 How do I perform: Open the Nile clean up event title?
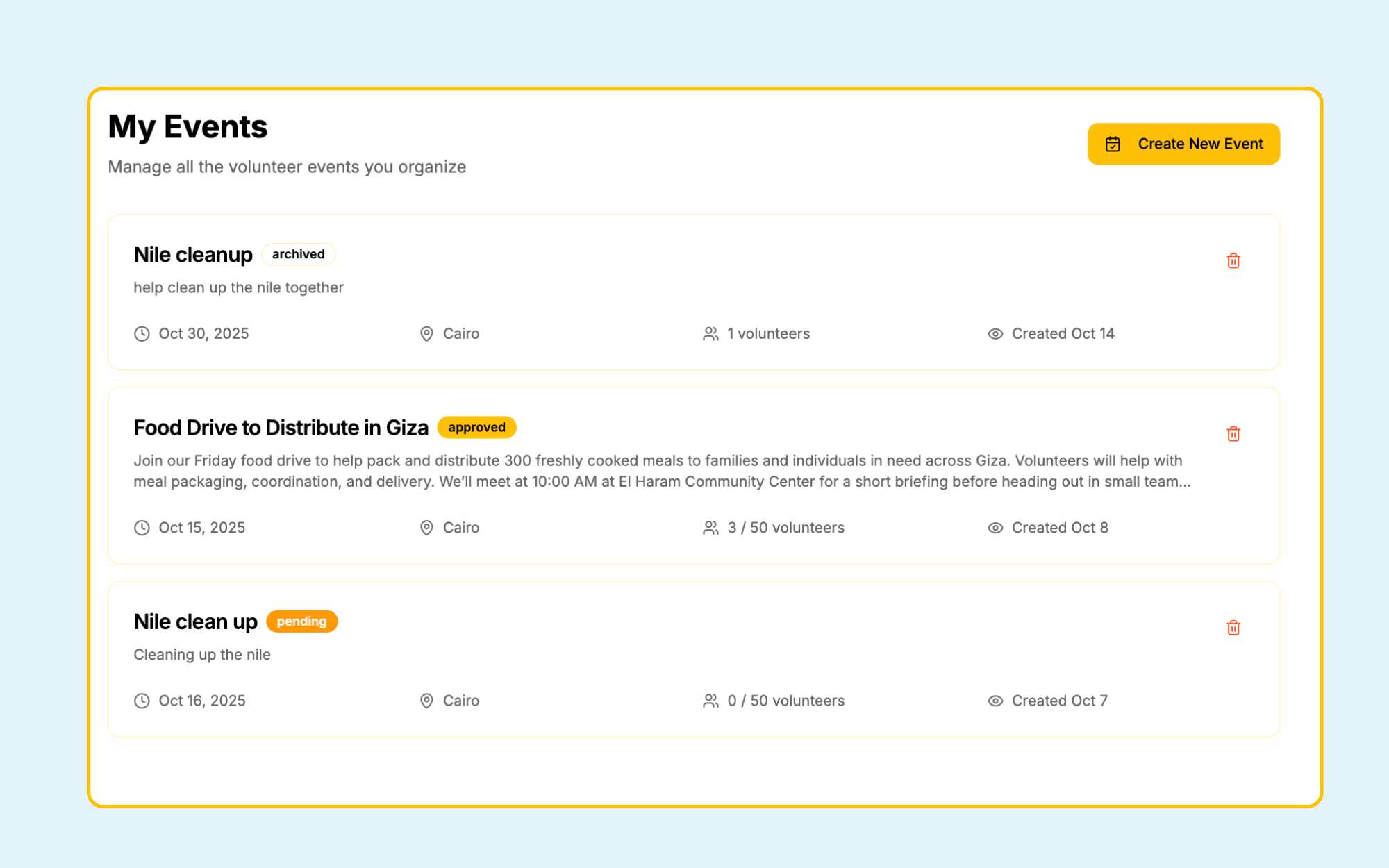(195, 622)
